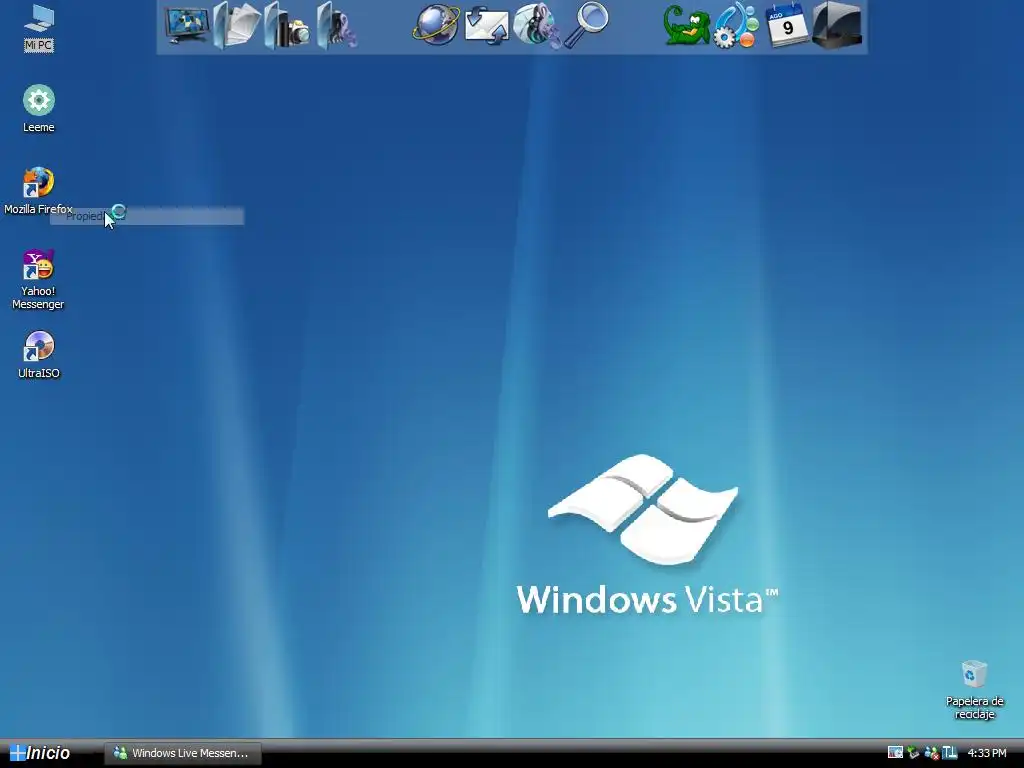Open the documents folder in the top dock
The width and height of the screenshot is (1024, 768).
[236, 26]
